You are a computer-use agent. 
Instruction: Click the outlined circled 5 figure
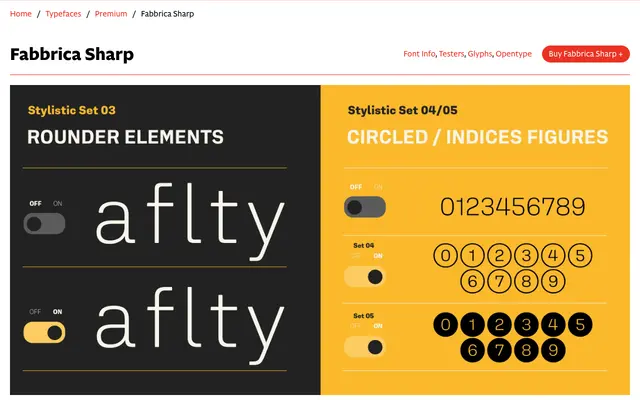(580, 256)
